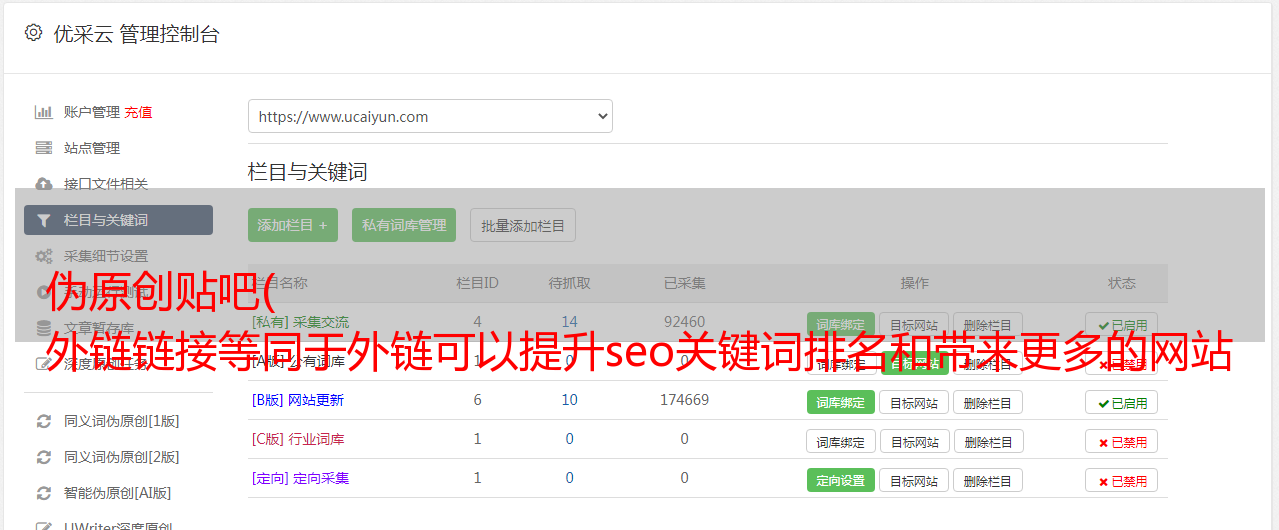Open 账户管理 via its bar chart icon
1279x530 pixels.
pyautogui.click(x=44, y=112)
